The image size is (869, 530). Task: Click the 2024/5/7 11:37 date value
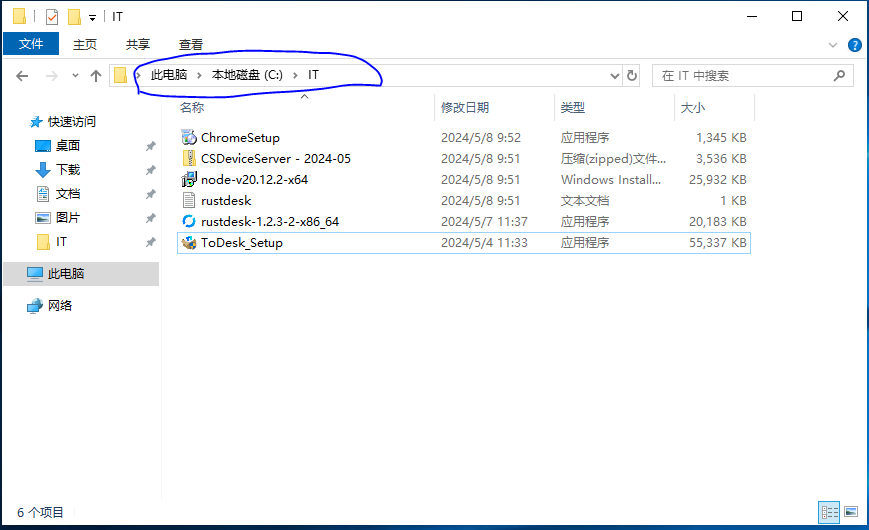pos(484,222)
